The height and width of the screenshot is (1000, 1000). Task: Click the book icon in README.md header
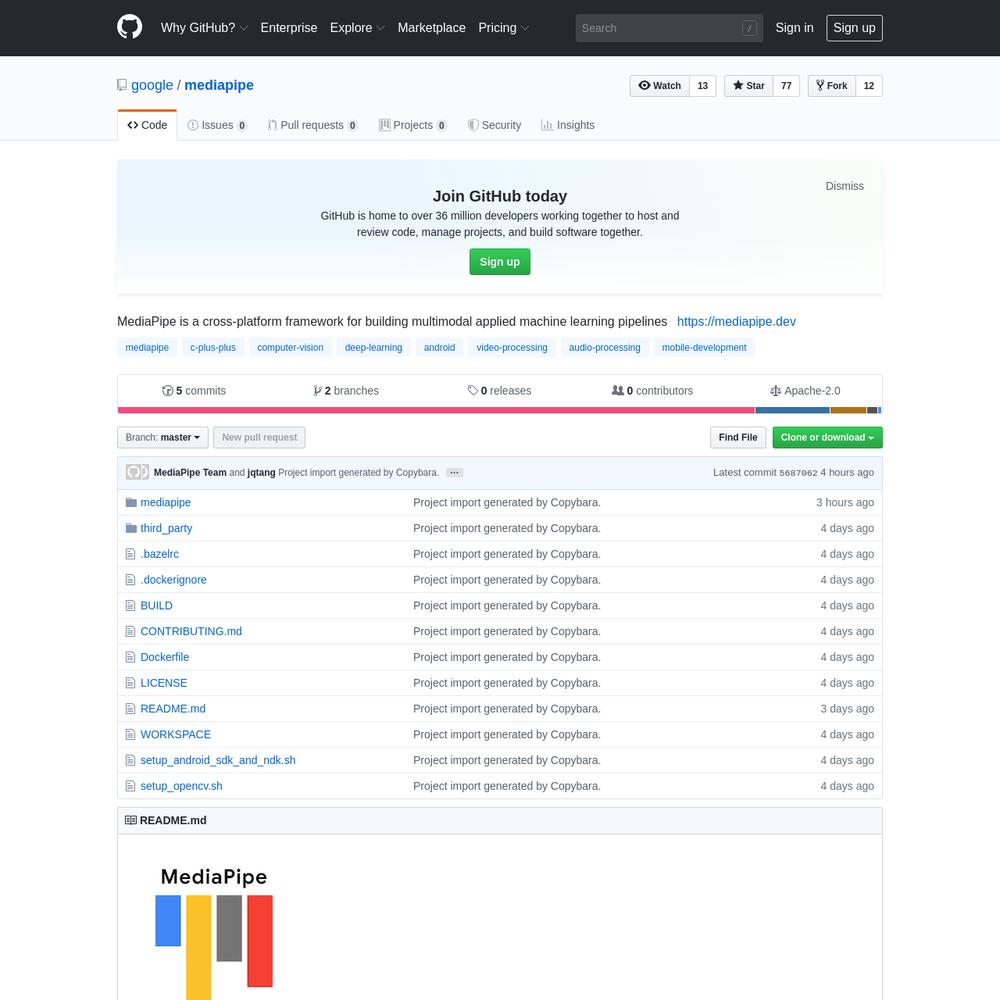pyautogui.click(x=131, y=820)
